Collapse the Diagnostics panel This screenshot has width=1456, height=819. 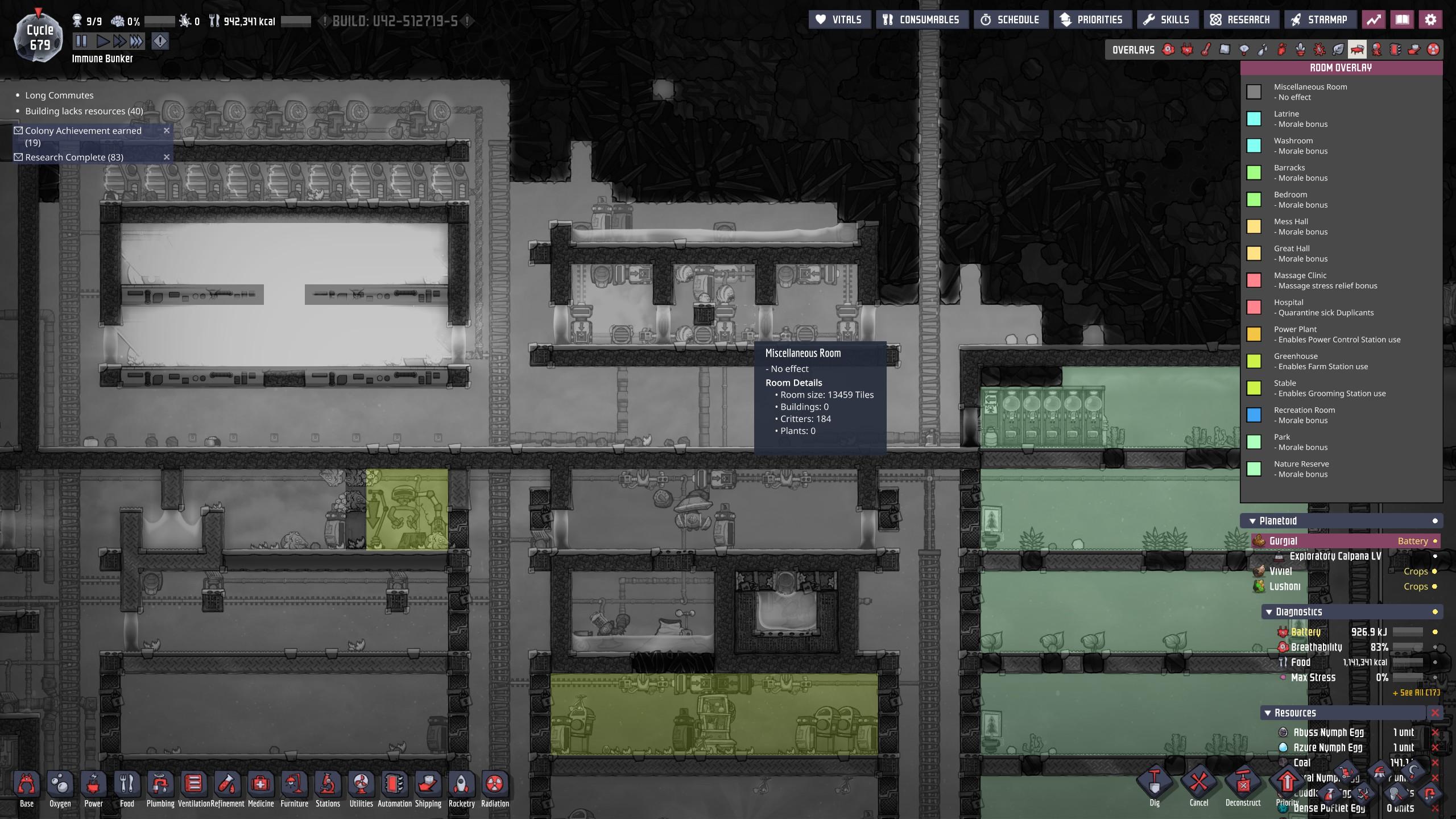pyautogui.click(x=1268, y=612)
